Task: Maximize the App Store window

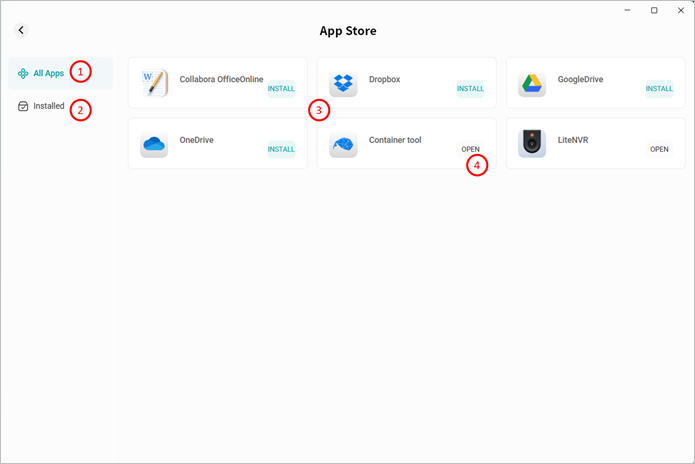Action: [654, 10]
